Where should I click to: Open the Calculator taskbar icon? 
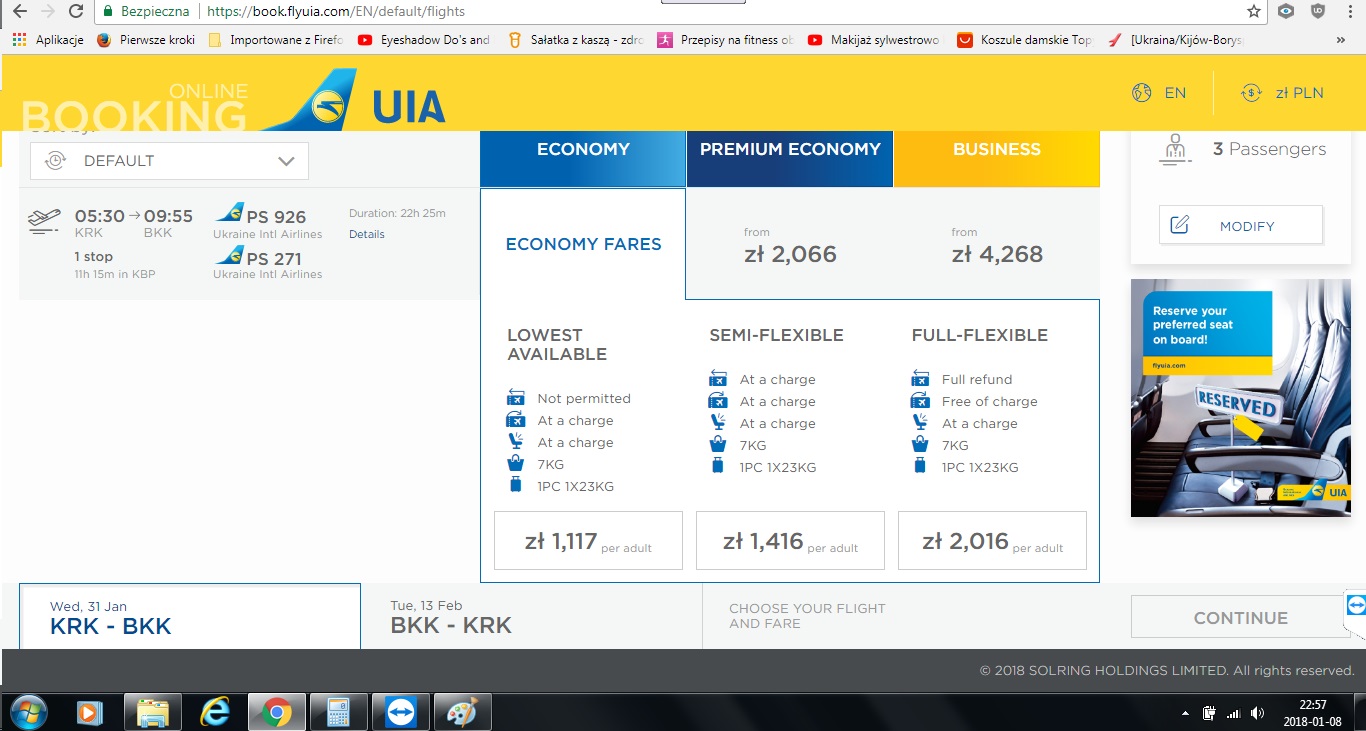click(338, 712)
